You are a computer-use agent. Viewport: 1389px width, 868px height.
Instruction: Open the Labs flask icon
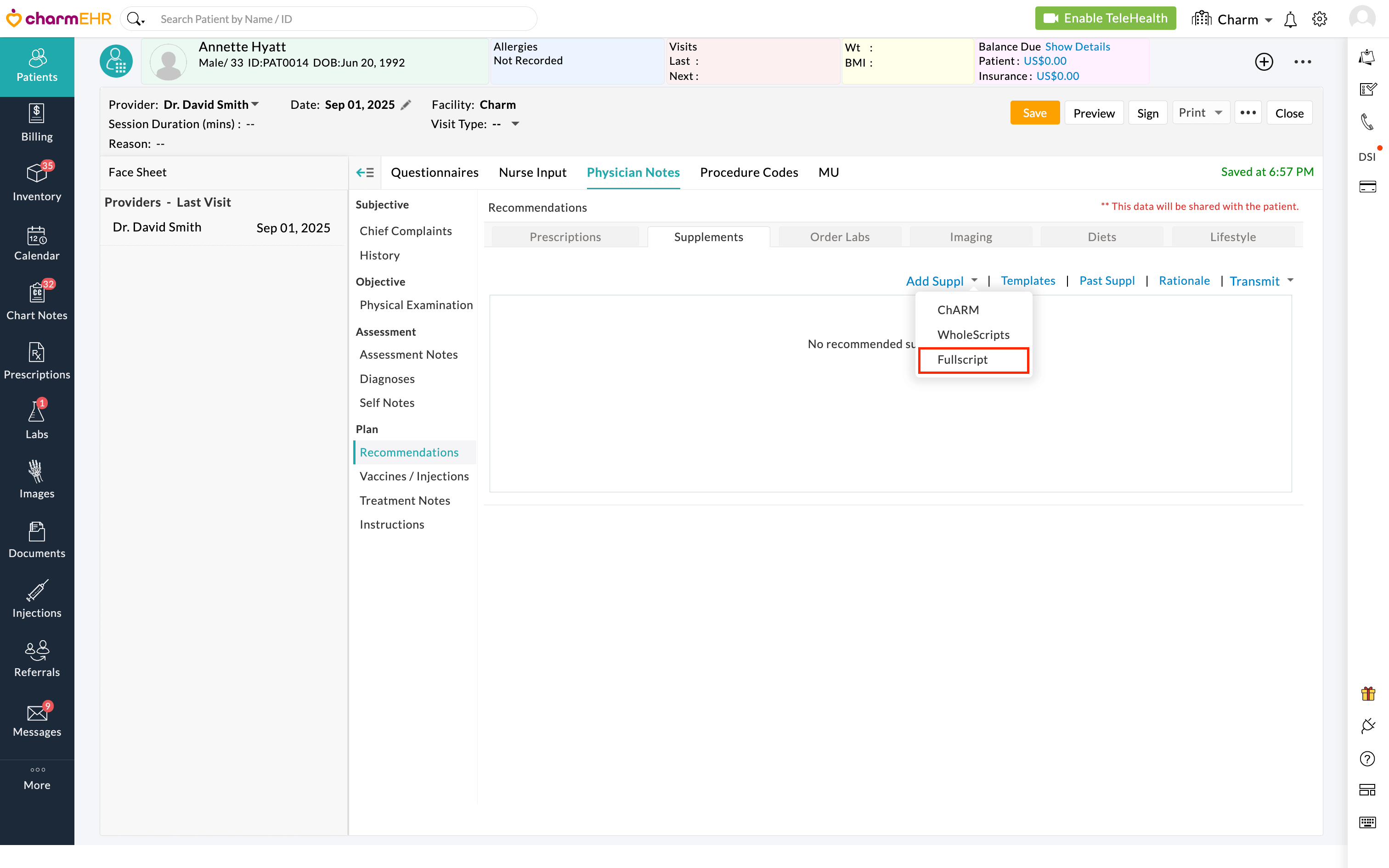pos(37,412)
